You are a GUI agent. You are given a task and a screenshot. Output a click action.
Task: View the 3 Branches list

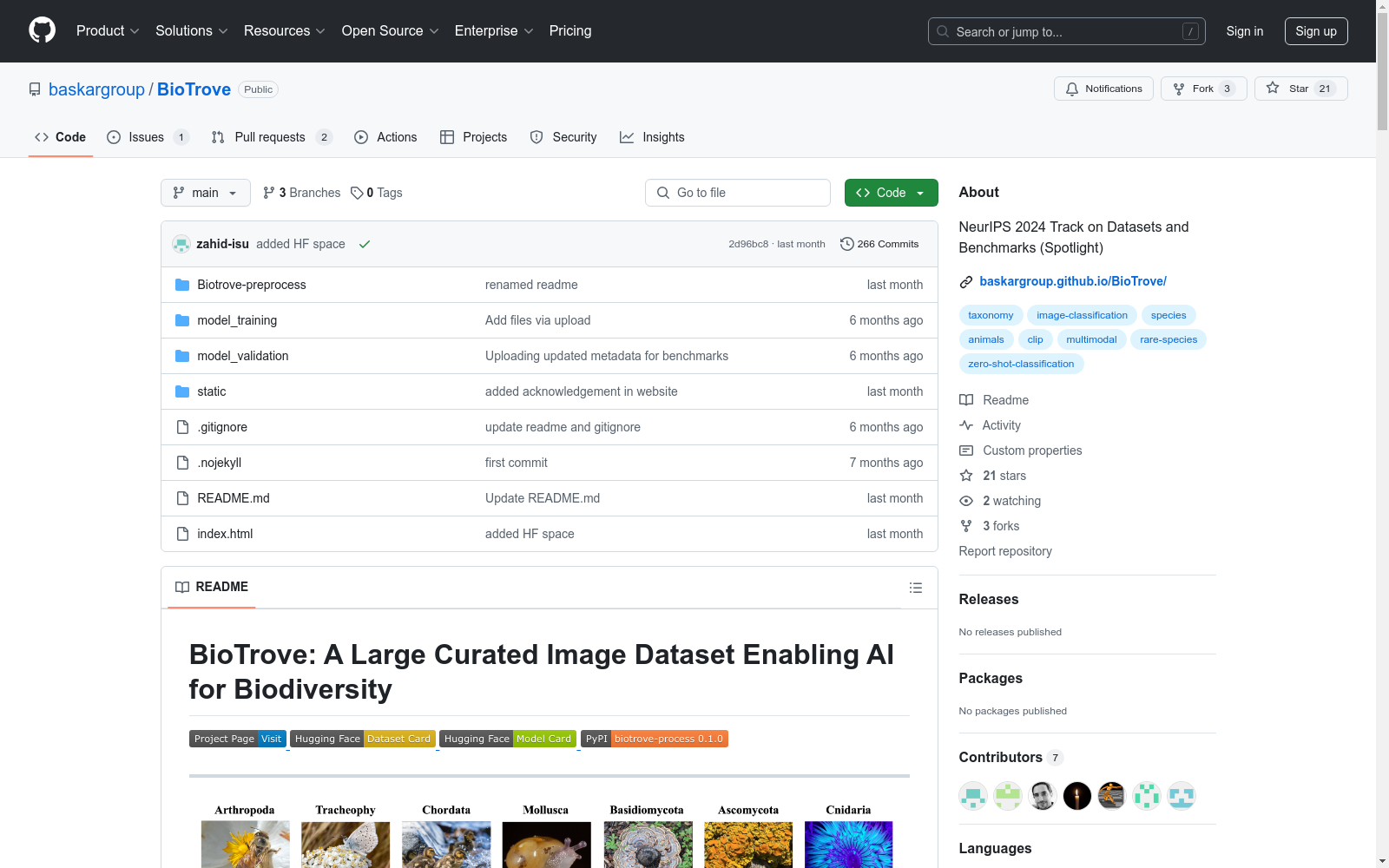point(302,193)
